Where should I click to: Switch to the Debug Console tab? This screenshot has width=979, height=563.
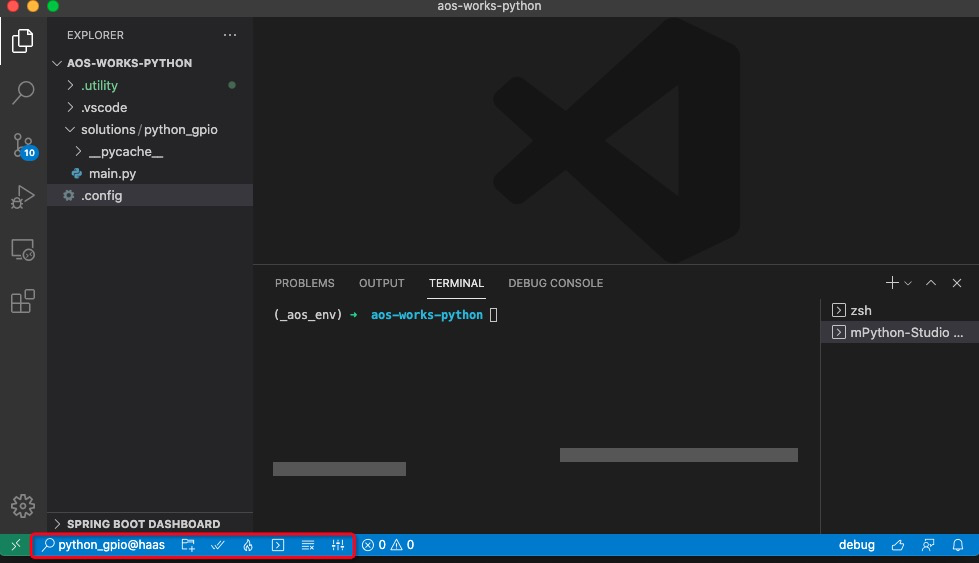556,283
